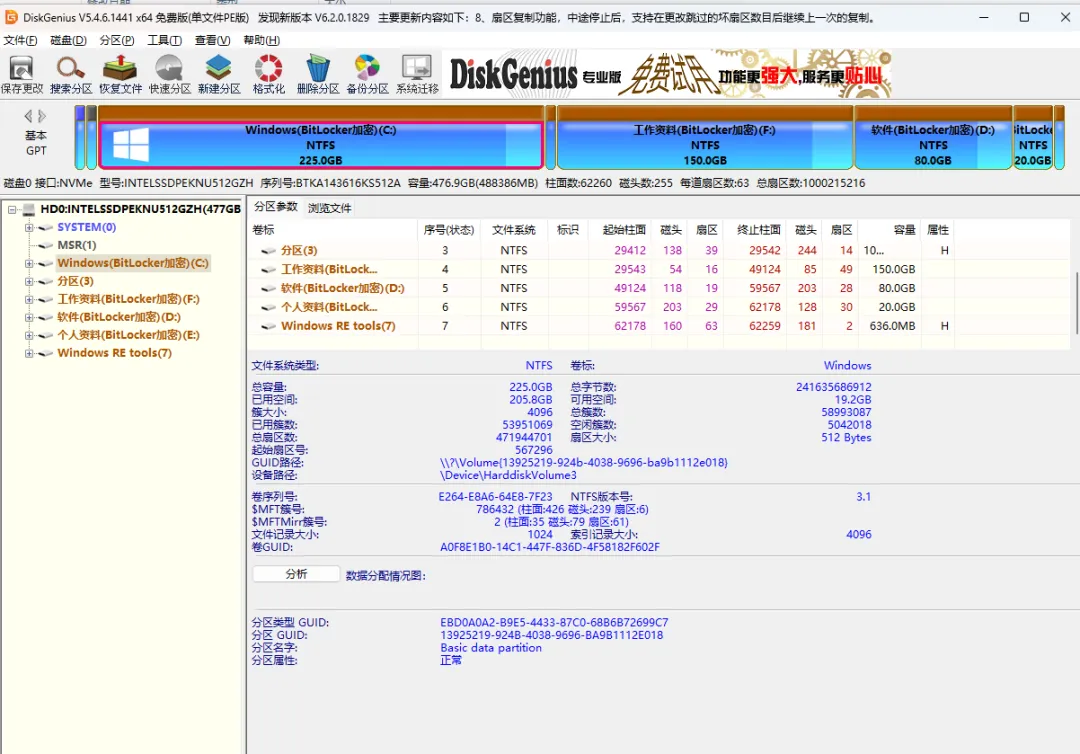
Task: Click the 文件系统 column header
Action: 514,230
